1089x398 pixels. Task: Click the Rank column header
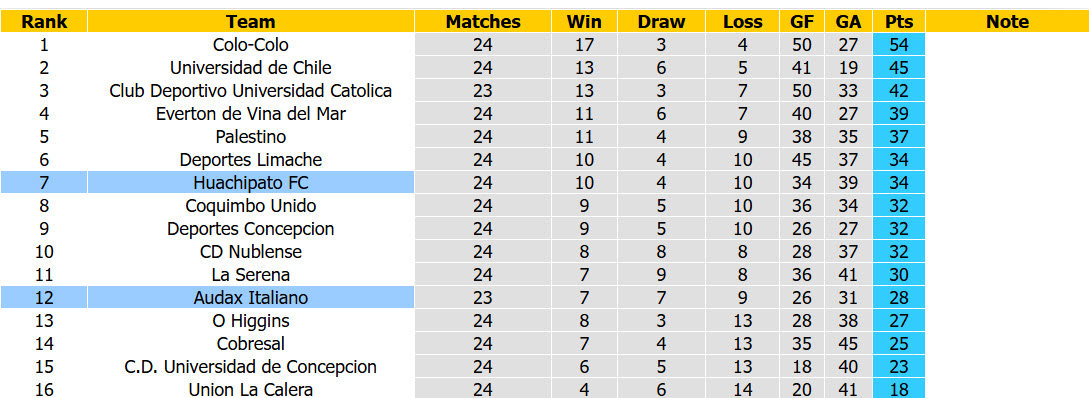(x=44, y=22)
